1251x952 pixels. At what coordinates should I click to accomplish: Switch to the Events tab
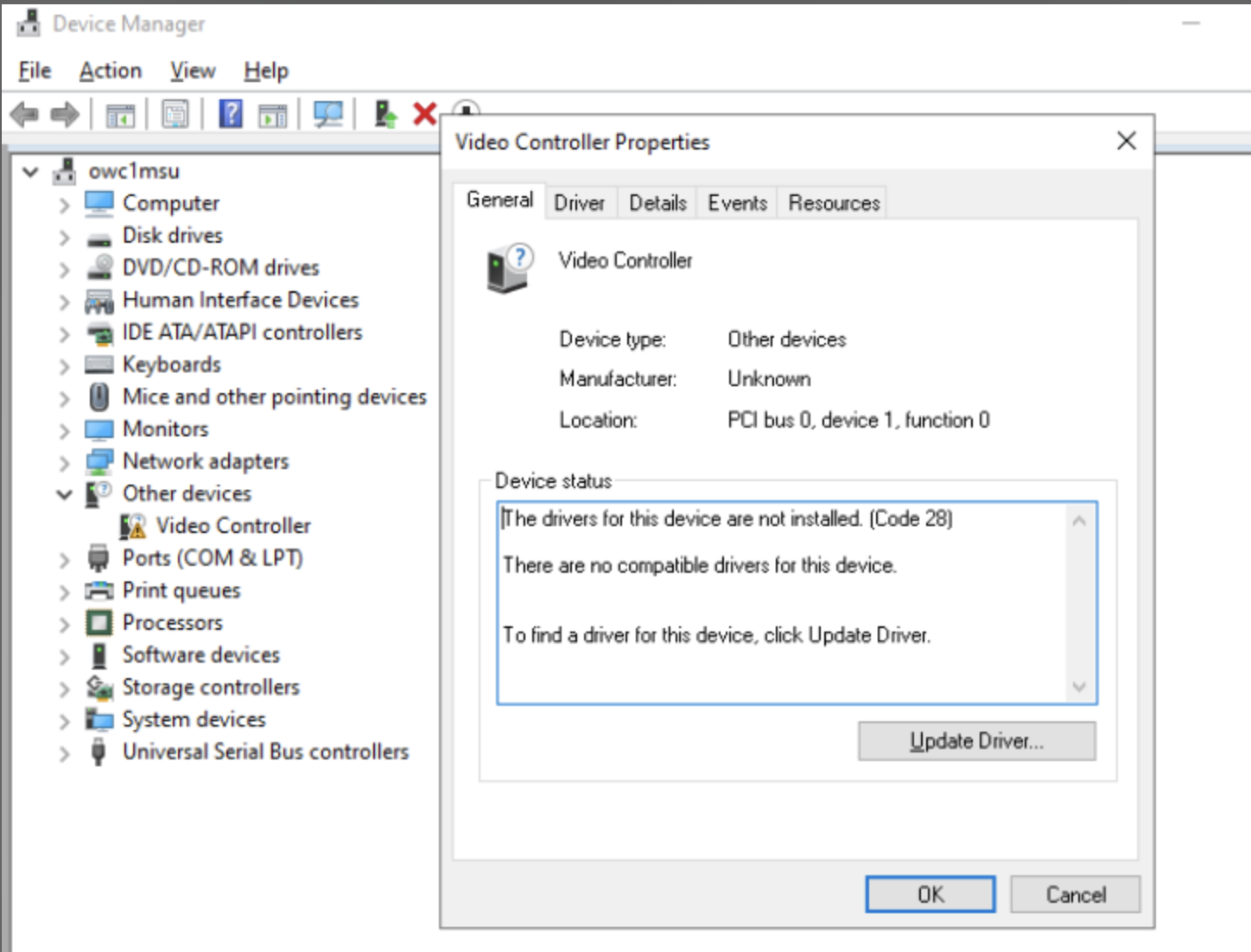point(738,203)
